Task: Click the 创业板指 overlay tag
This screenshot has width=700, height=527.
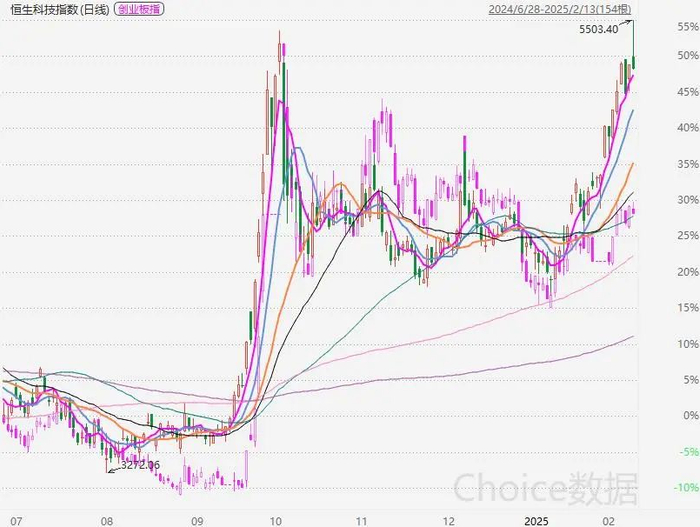Action: click(x=139, y=8)
